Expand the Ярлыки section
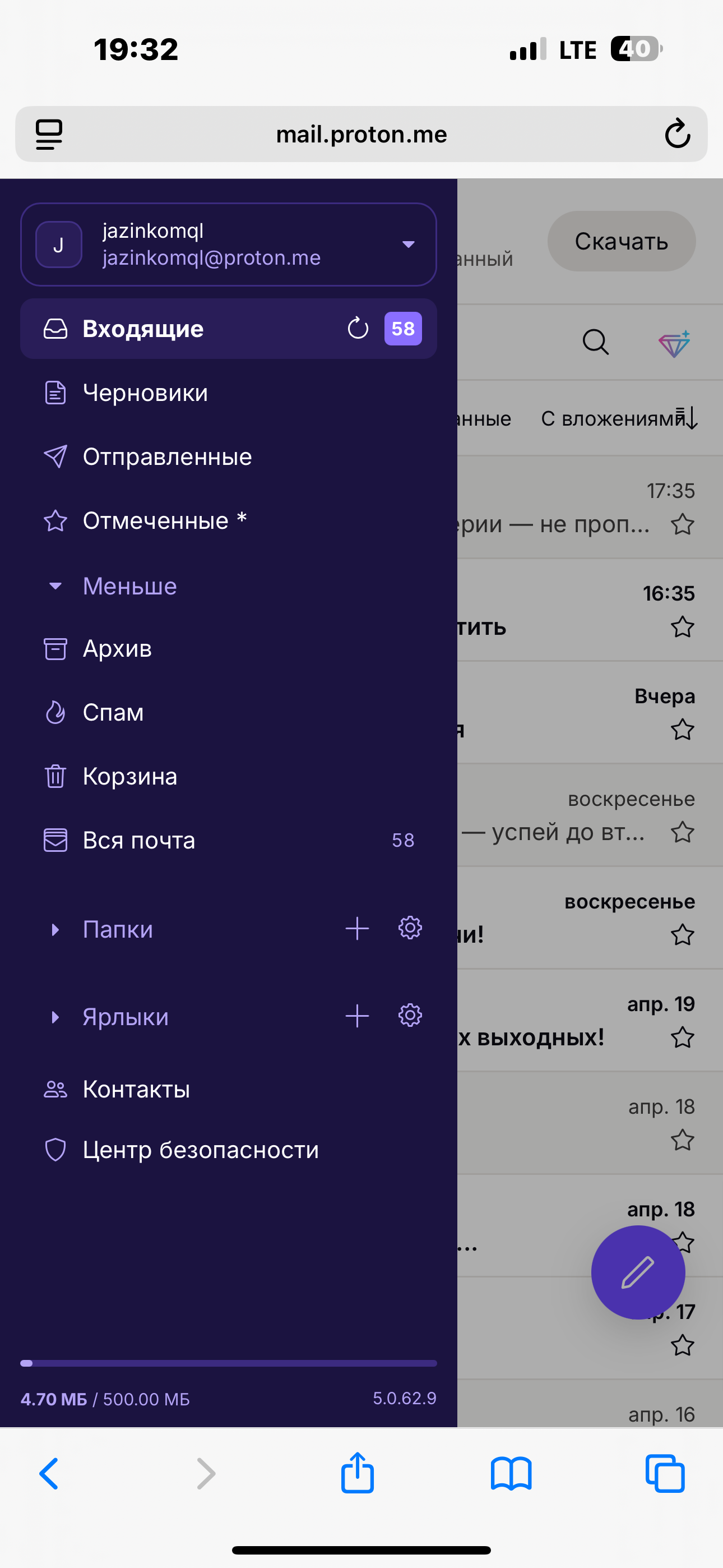This screenshot has height=1568, width=723. click(55, 1017)
